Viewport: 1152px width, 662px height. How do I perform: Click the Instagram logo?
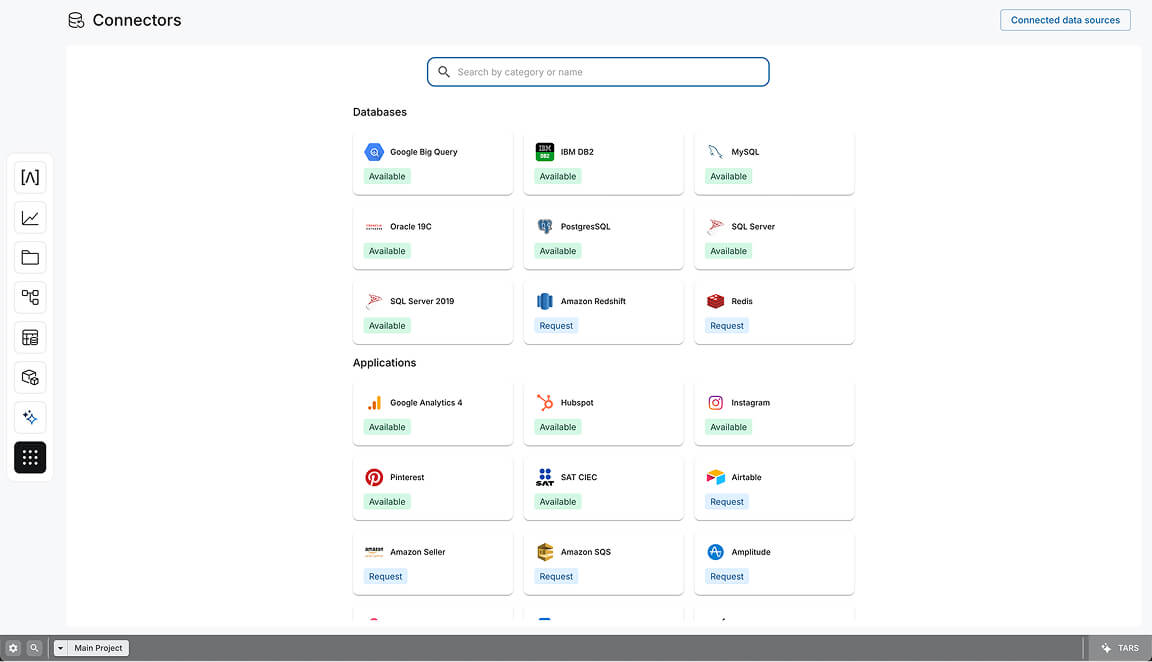point(716,403)
